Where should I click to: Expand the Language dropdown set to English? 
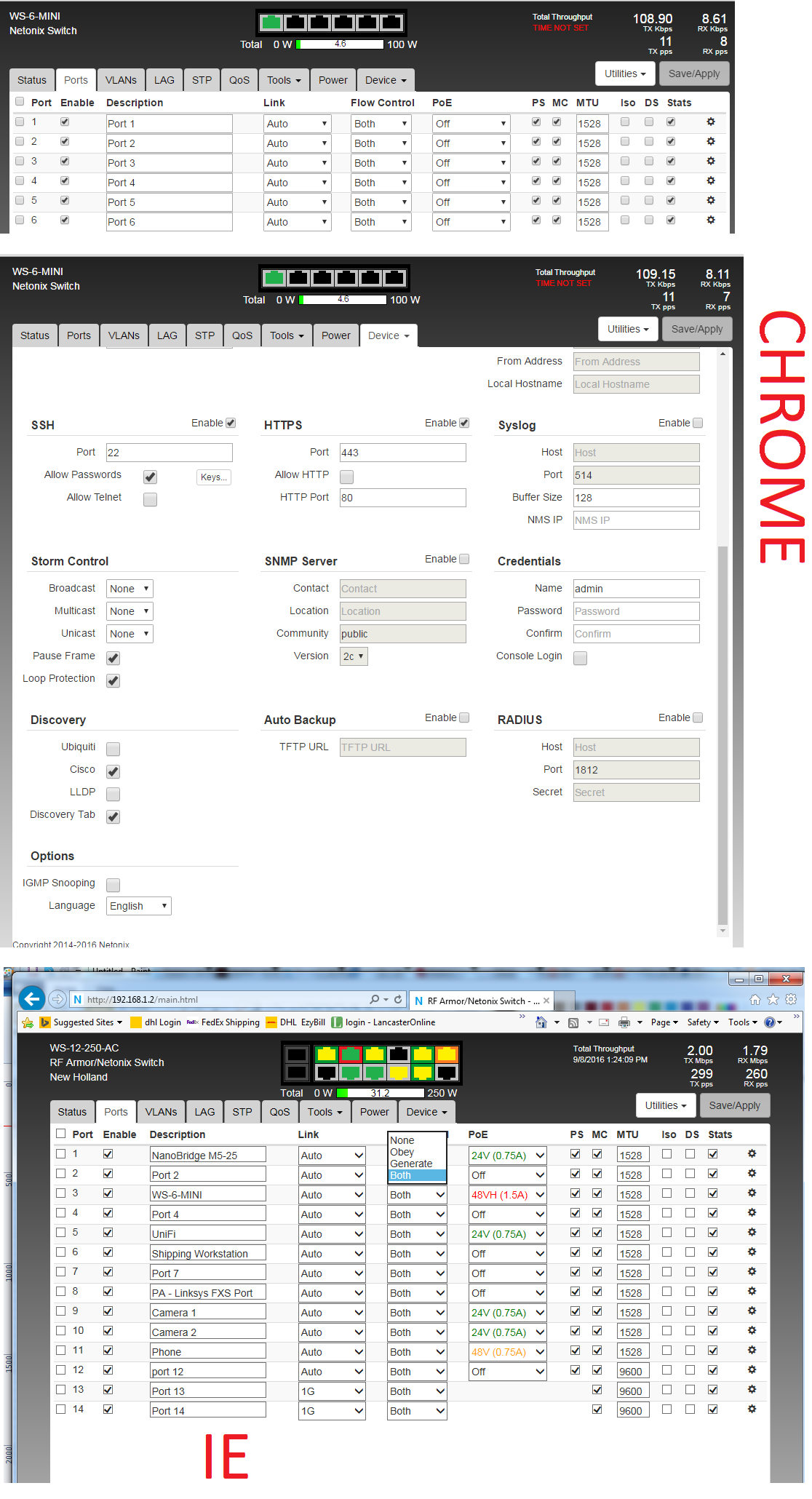click(x=139, y=906)
